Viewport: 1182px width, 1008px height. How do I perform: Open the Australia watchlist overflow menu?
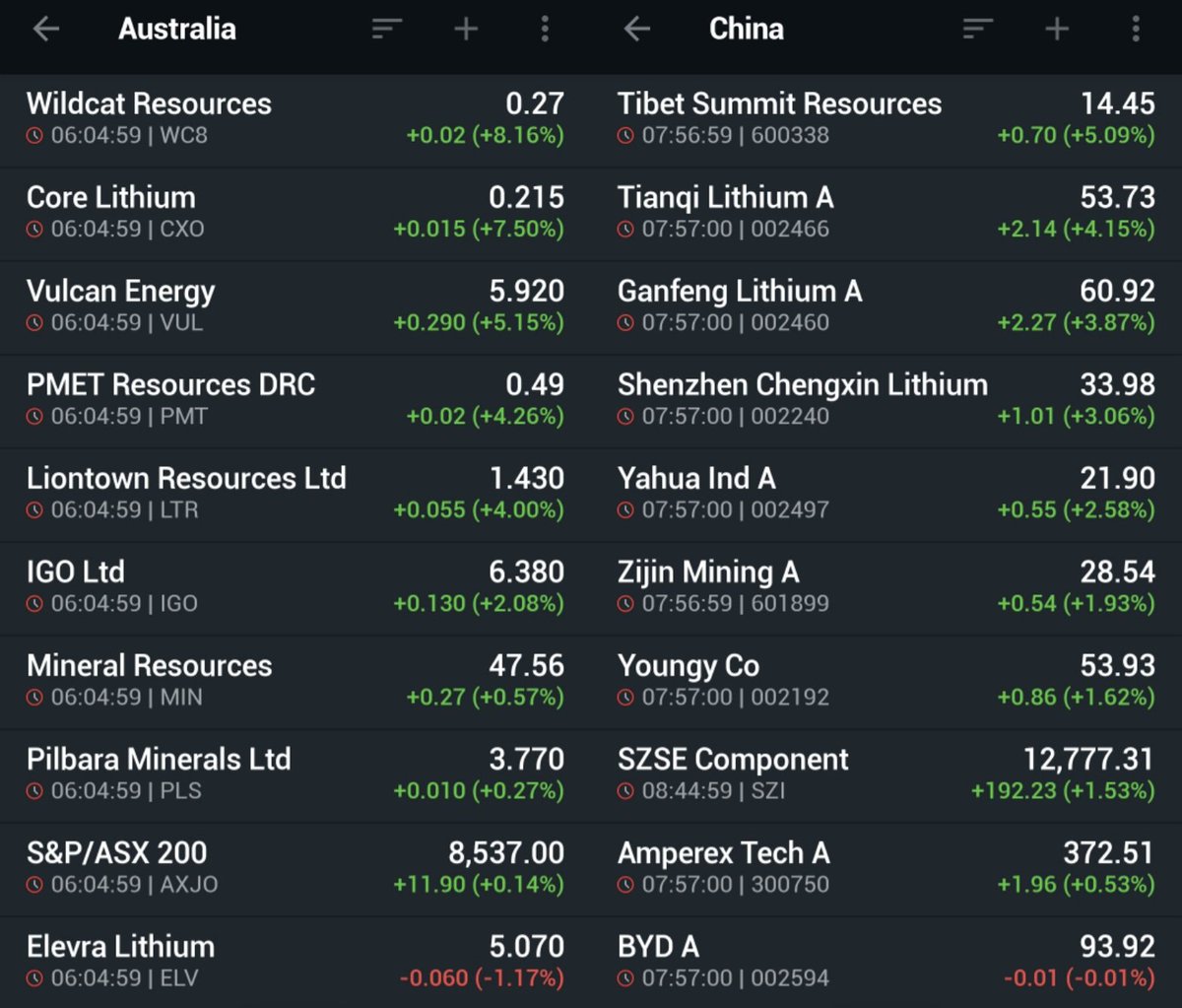(x=545, y=29)
